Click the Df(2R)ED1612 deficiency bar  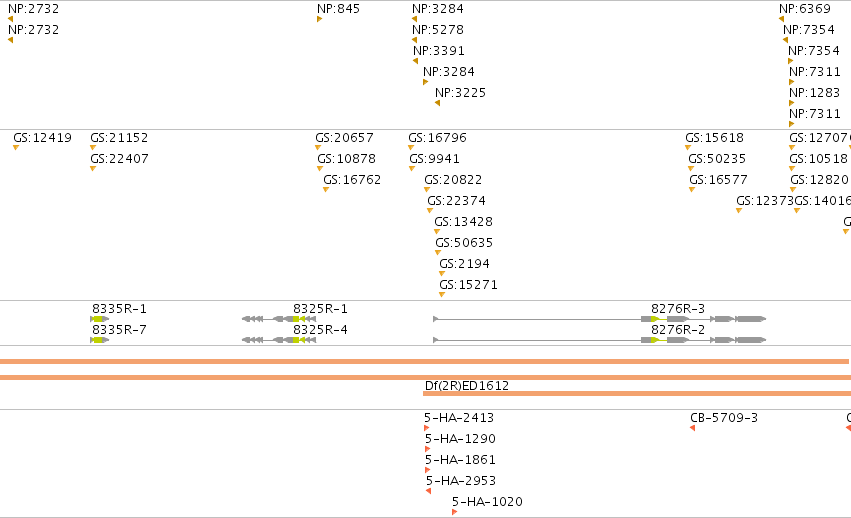click(637, 393)
